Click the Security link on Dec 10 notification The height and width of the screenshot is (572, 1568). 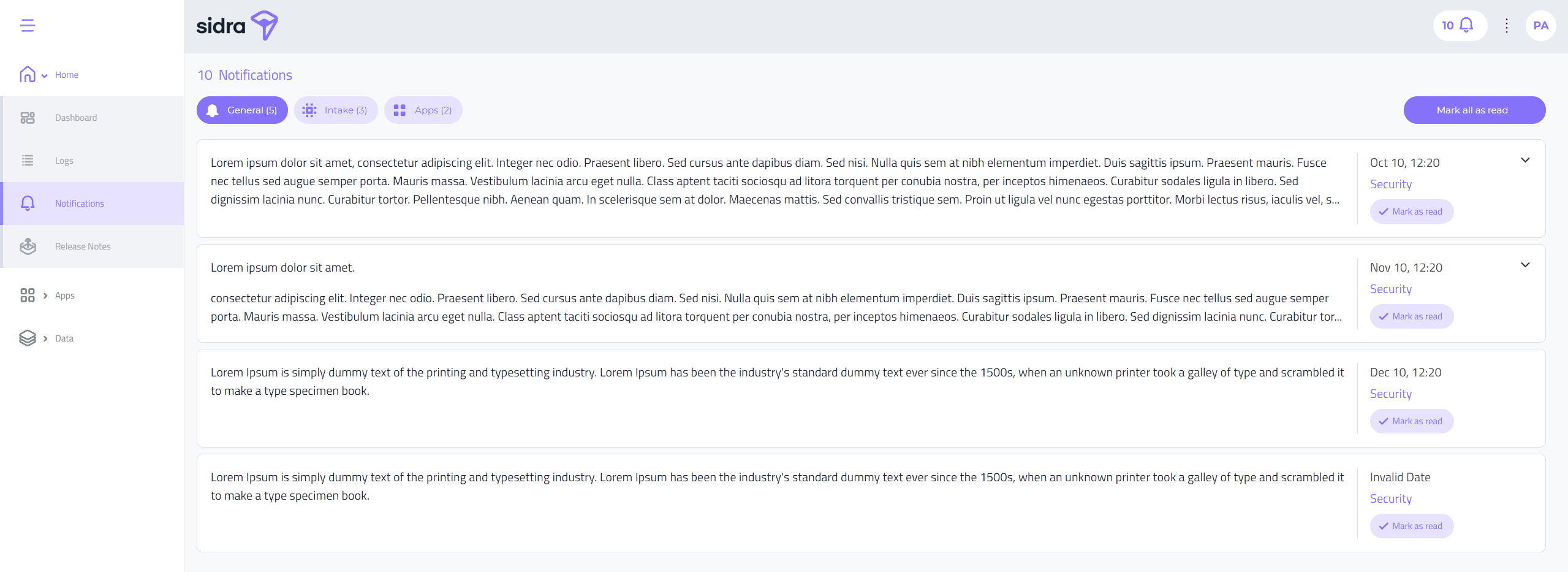(x=1390, y=394)
